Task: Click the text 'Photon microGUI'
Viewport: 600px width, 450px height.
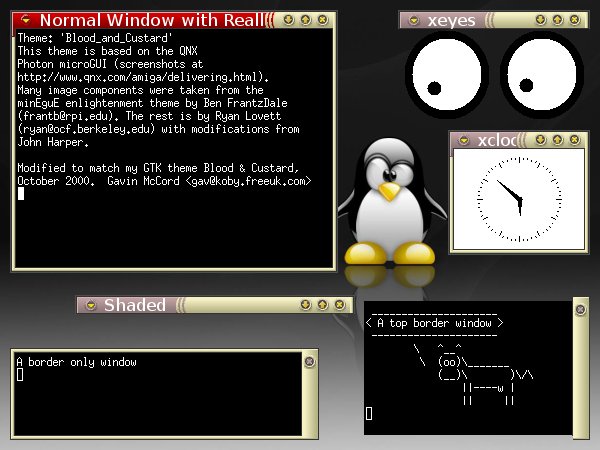Action: tap(62, 64)
